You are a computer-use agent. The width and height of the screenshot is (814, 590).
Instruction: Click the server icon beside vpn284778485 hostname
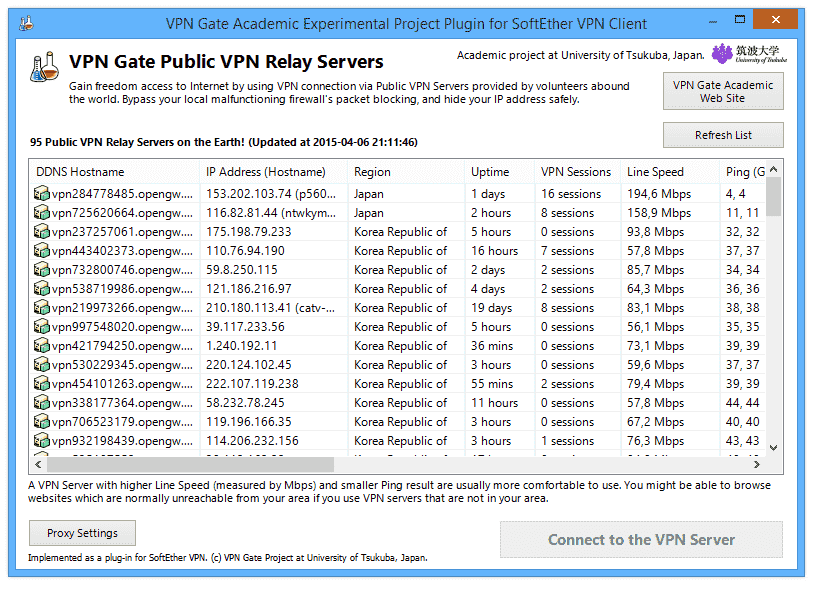tap(42, 194)
